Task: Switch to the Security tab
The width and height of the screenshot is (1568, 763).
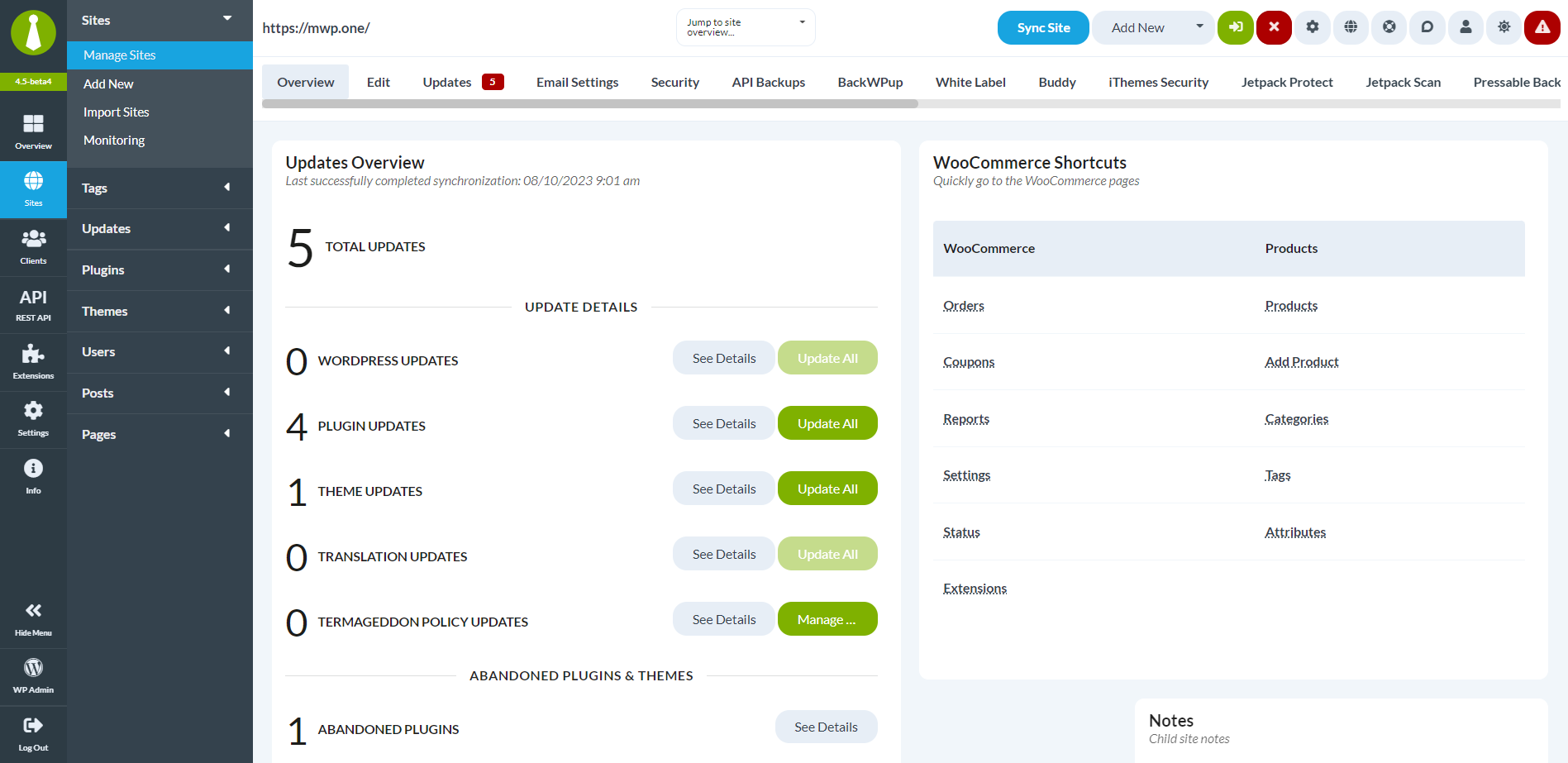Action: (x=675, y=82)
